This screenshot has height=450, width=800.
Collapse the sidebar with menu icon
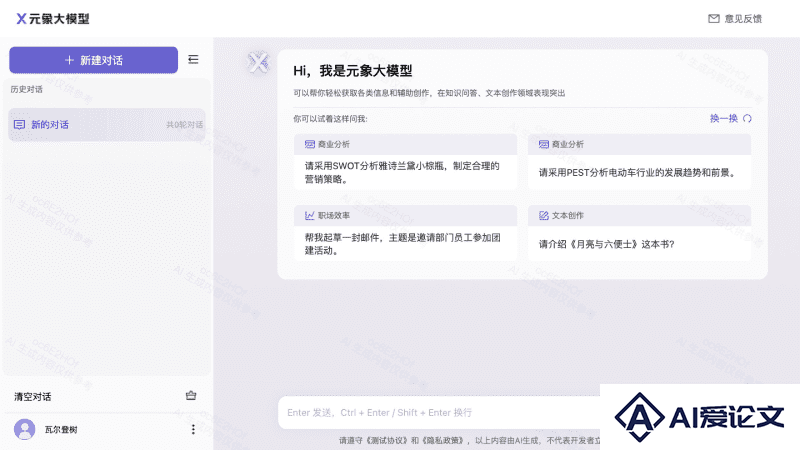(193, 60)
